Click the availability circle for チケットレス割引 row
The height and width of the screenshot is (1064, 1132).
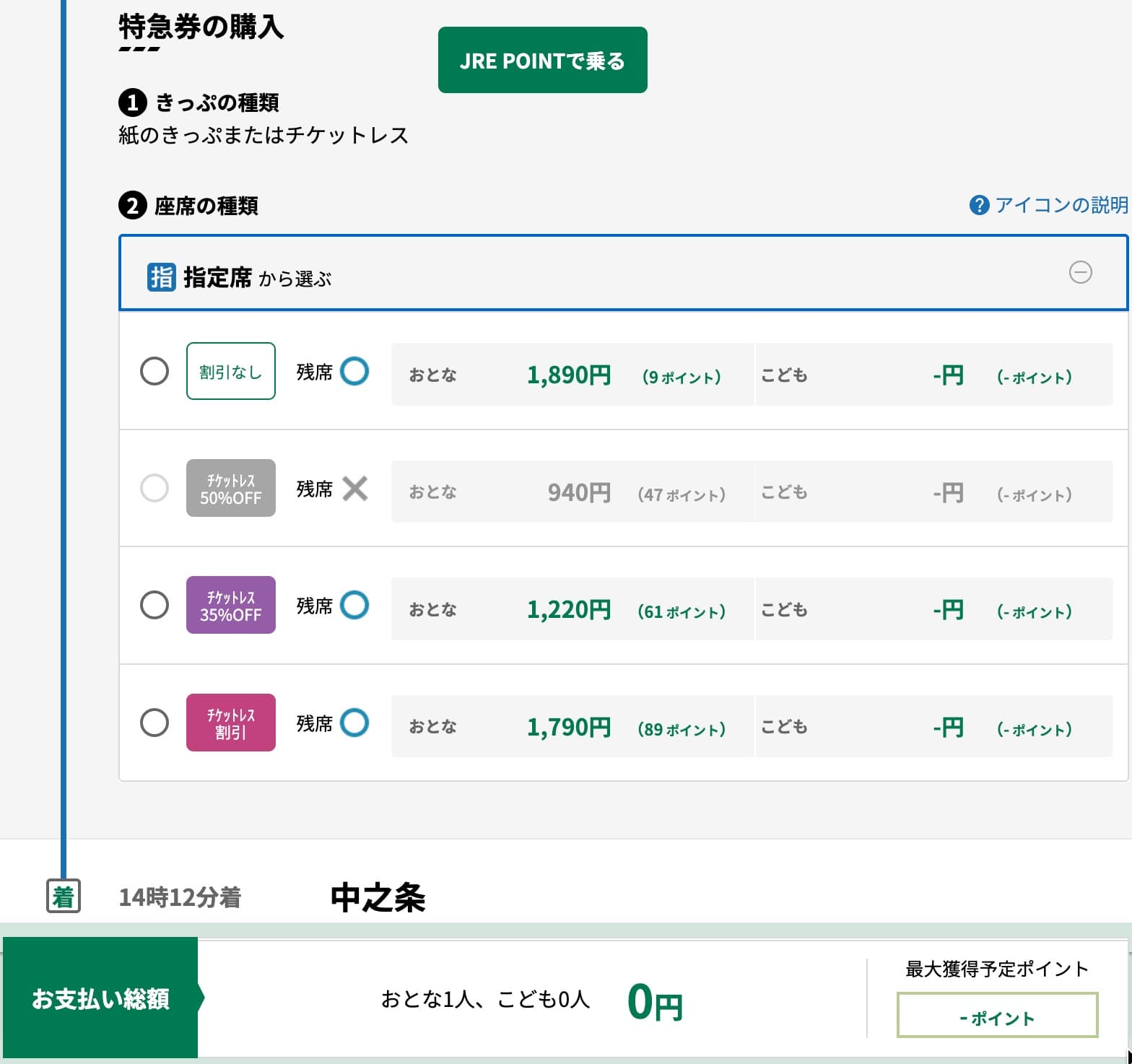pyautogui.click(x=354, y=723)
